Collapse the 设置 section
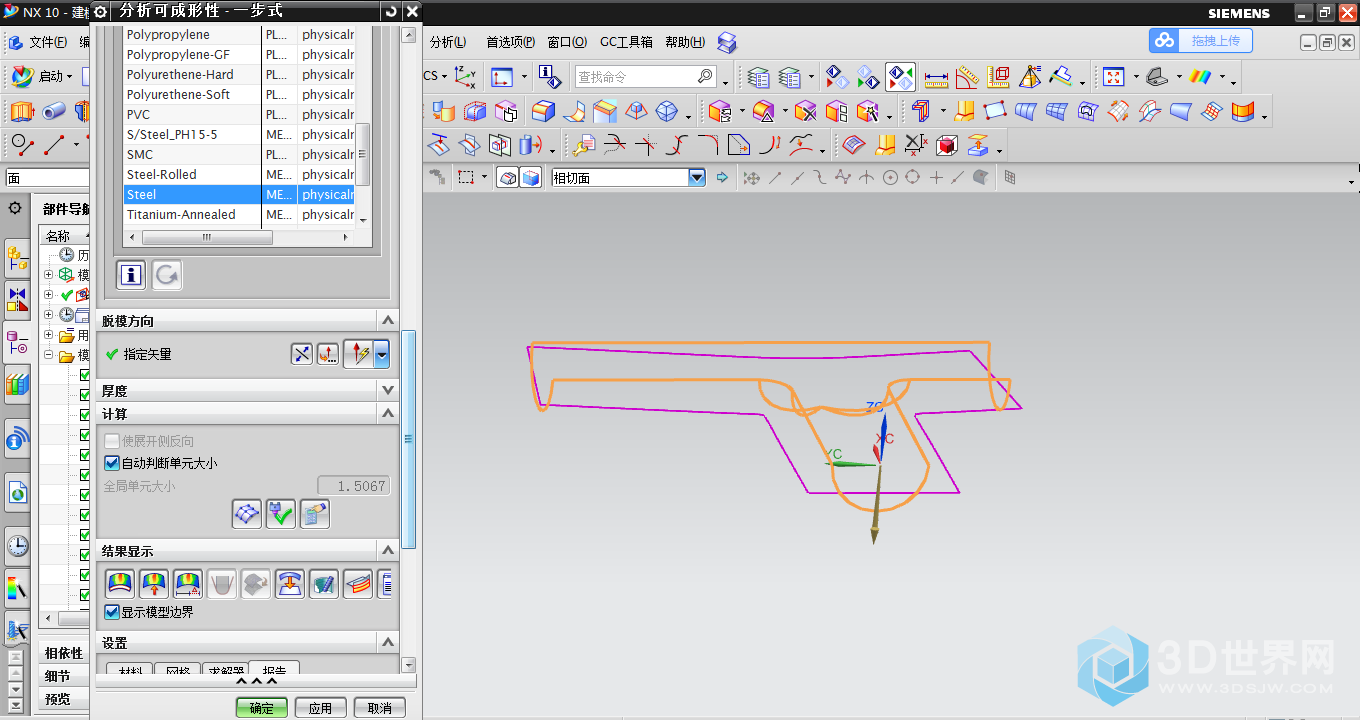 388,643
